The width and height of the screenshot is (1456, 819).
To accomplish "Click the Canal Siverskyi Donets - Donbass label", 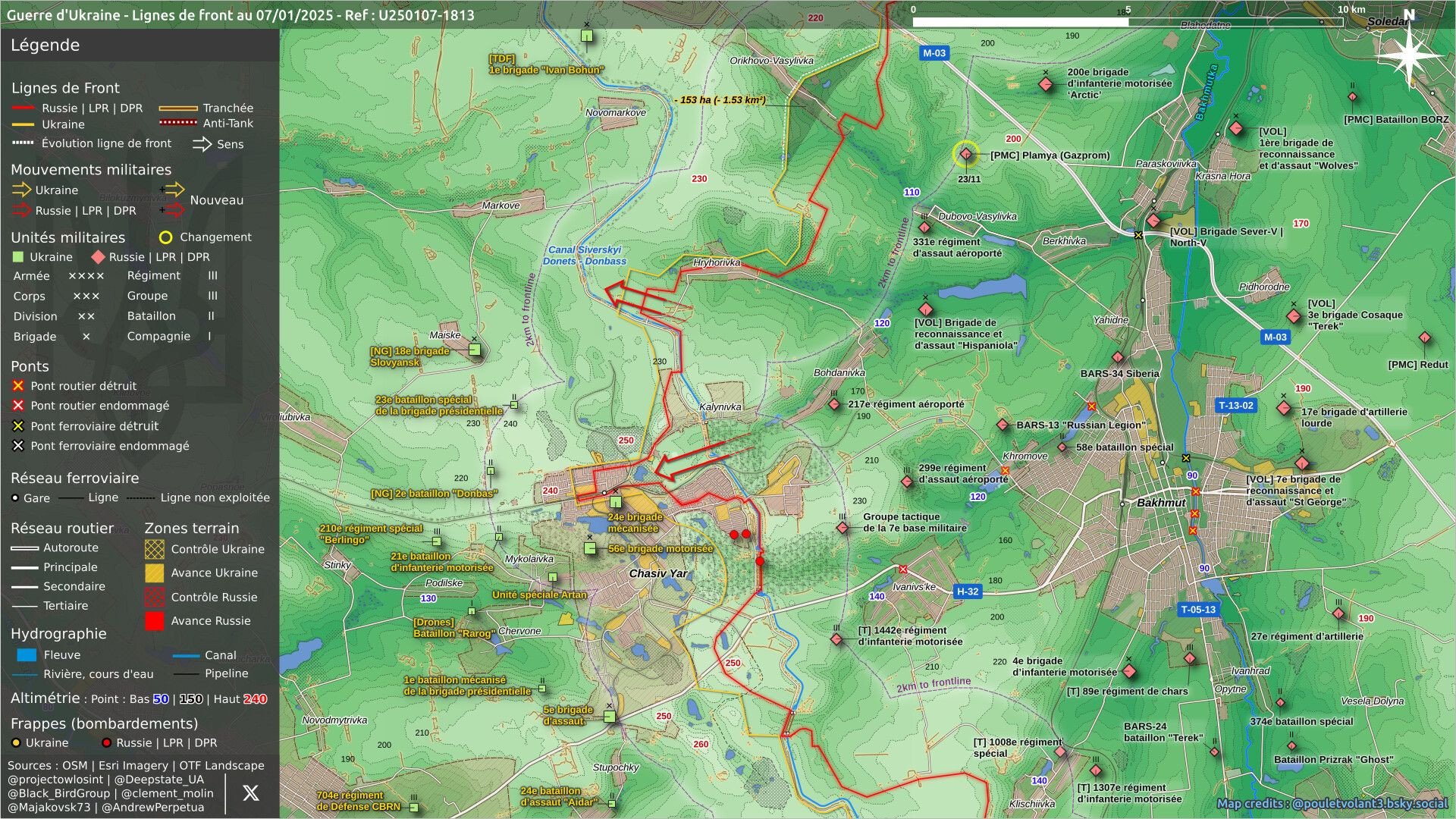I will point(585,256).
